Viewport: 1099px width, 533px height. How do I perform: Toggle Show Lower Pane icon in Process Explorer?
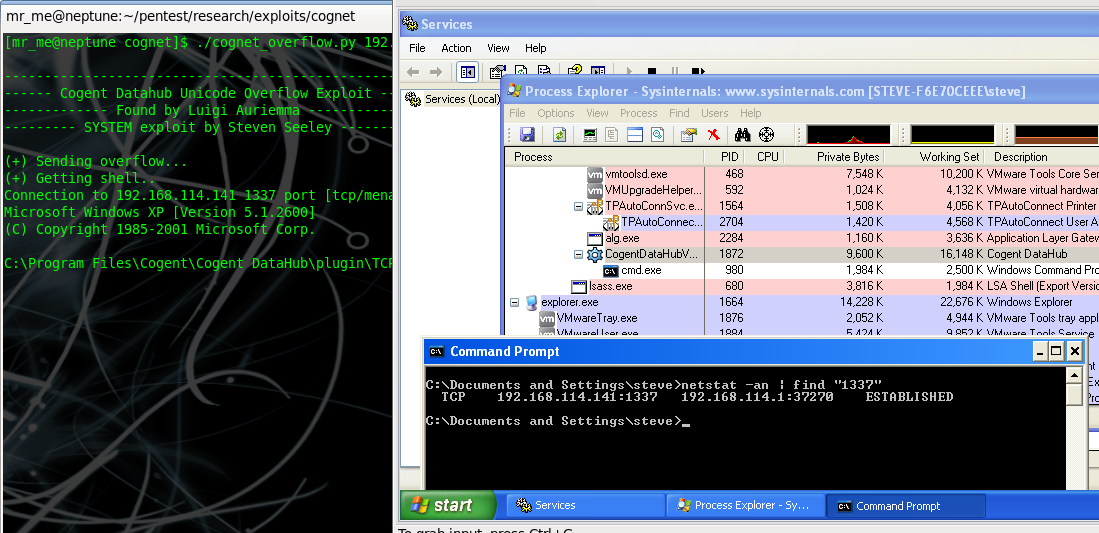point(634,135)
